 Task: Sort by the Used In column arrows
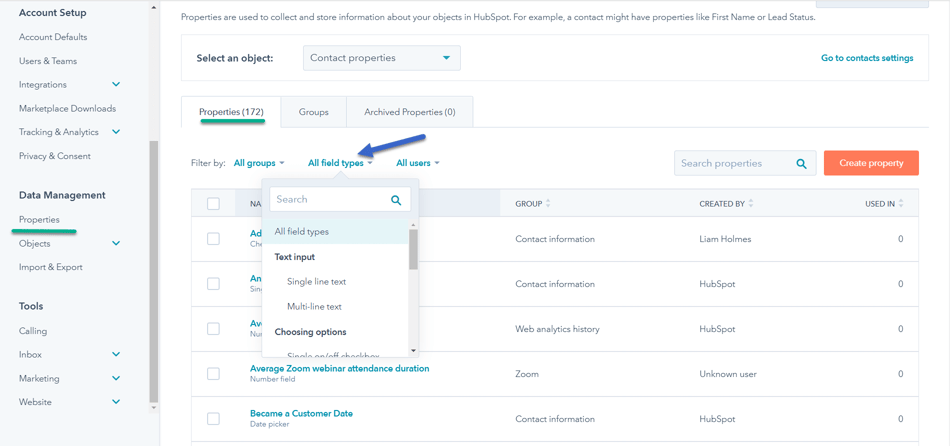901,204
